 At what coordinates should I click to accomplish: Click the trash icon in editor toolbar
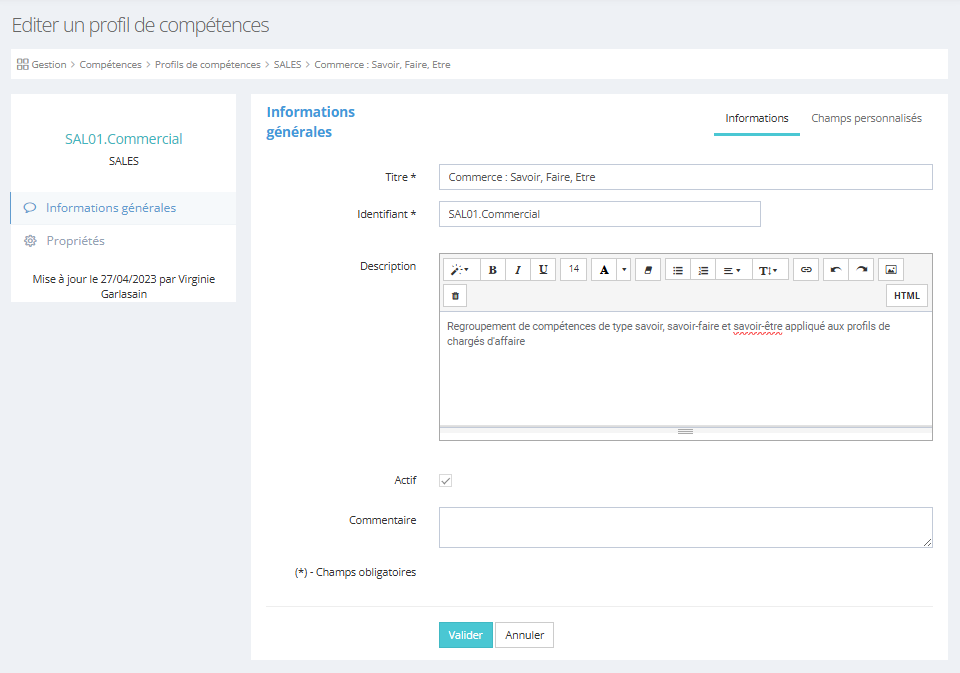click(x=455, y=296)
